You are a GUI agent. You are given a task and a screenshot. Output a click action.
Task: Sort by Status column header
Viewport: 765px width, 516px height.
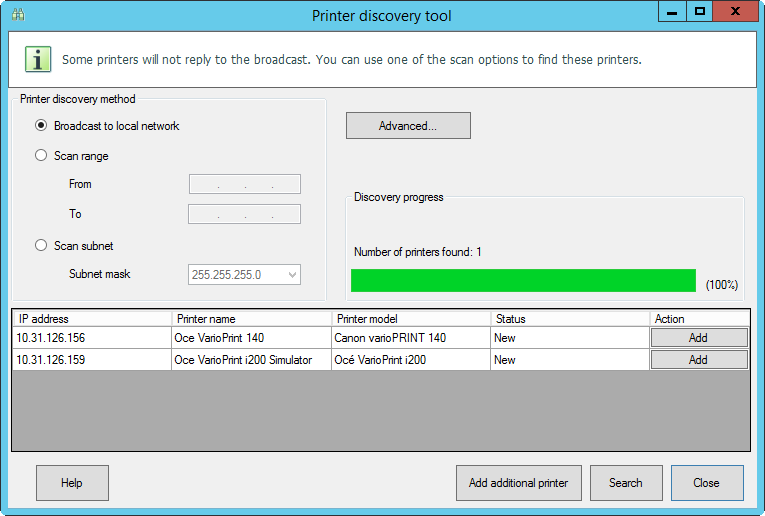click(x=570, y=319)
